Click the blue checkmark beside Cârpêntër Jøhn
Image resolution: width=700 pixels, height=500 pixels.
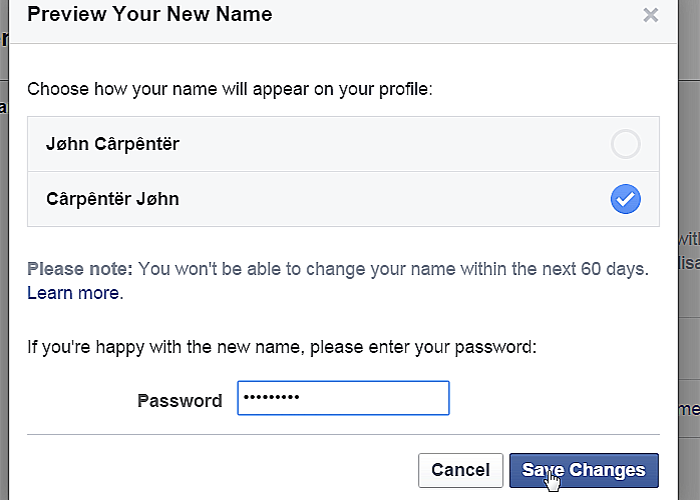tap(625, 199)
